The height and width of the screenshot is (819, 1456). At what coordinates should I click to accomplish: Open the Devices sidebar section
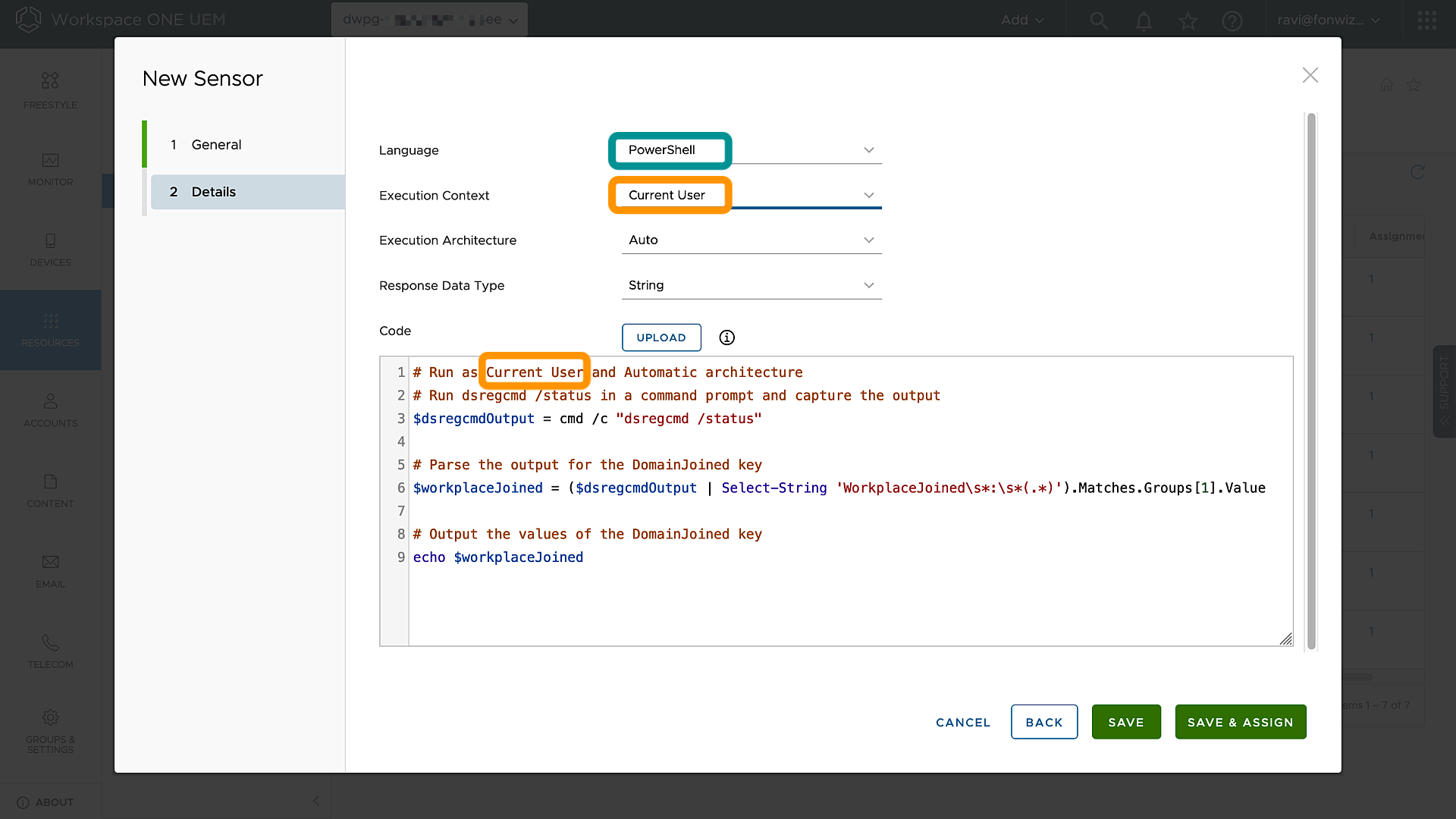tap(50, 249)
